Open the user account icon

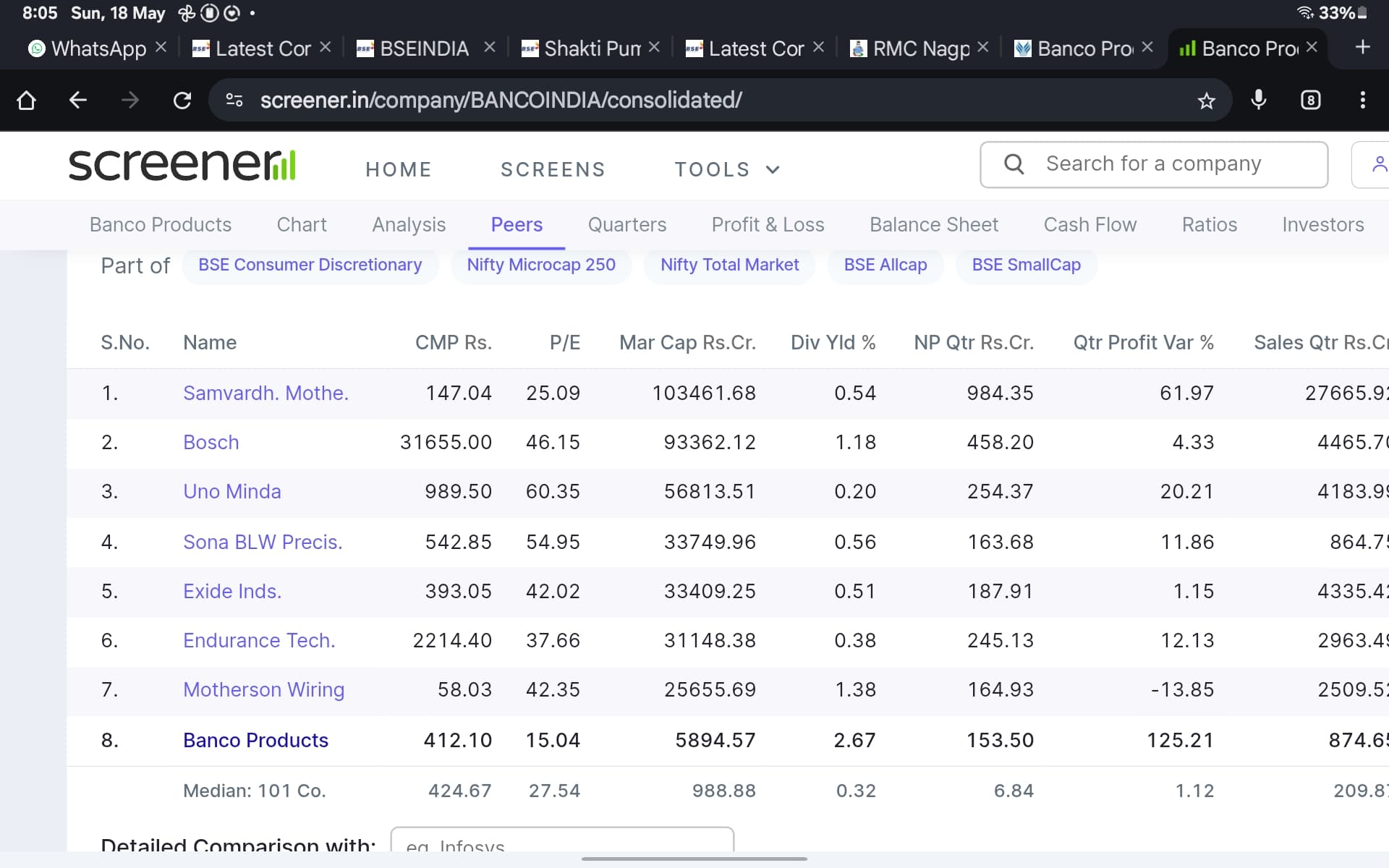pyautogui.click(x=1379, y=165)
